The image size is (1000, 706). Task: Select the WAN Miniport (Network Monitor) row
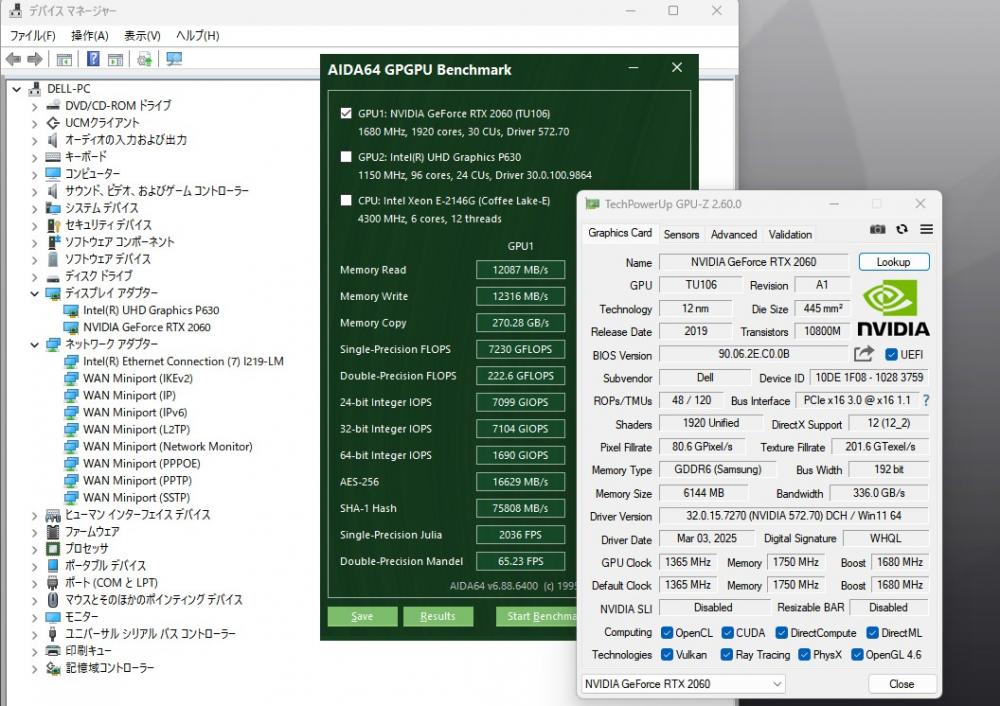[167, 446]
